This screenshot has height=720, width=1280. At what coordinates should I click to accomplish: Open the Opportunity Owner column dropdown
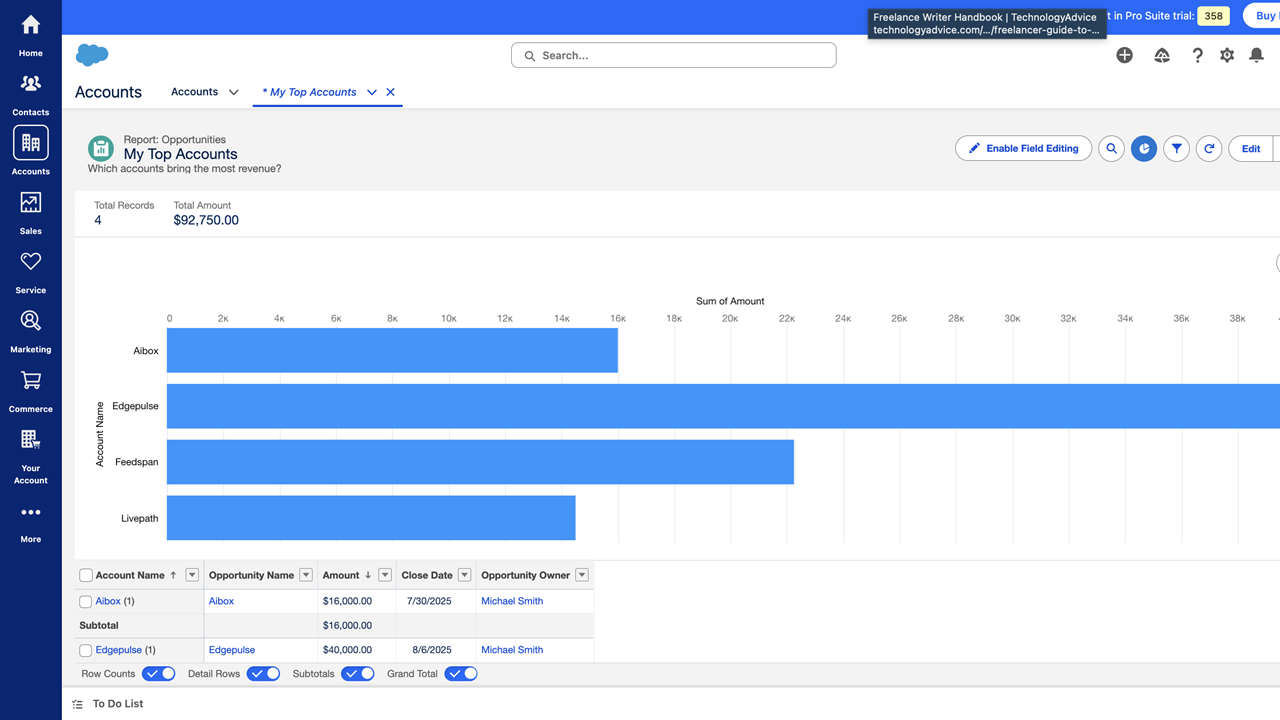point(582,575)
